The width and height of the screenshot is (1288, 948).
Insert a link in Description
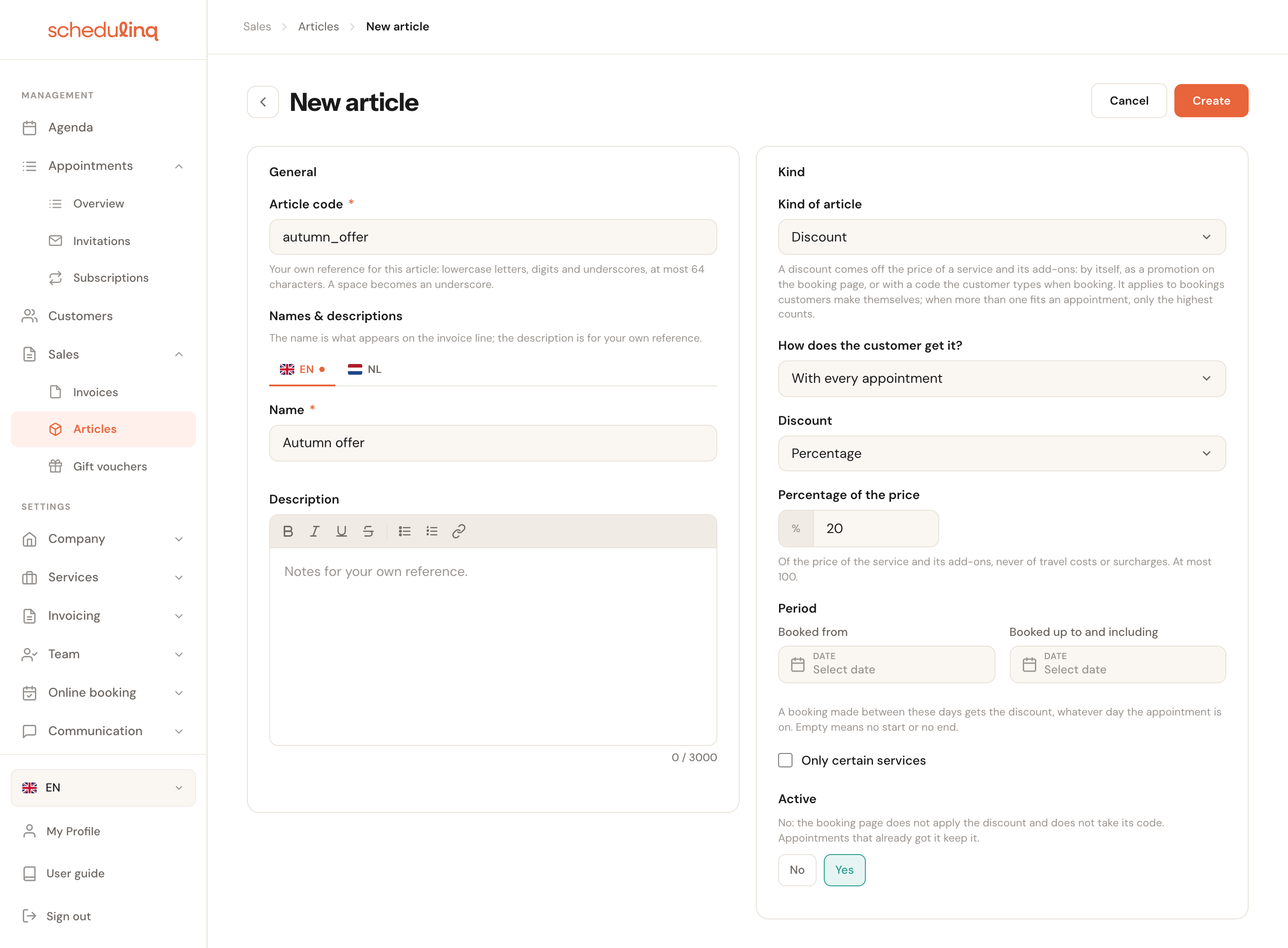458,531
